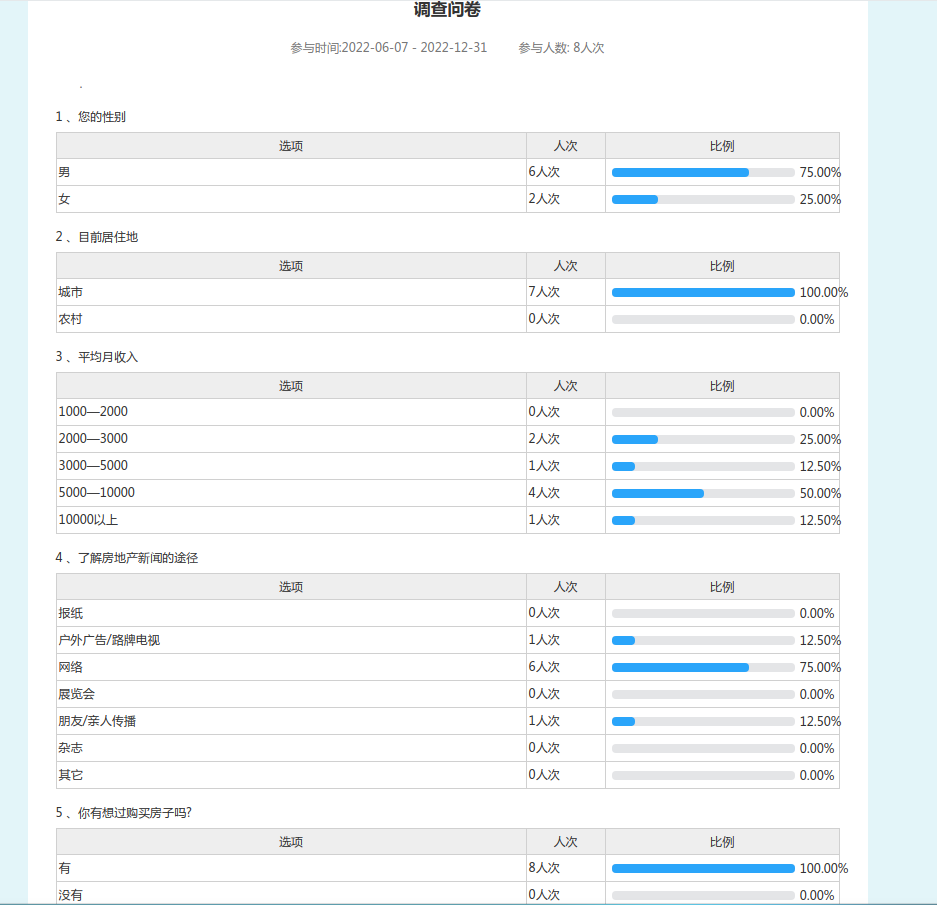The height and width of the screenshot is (905, 937).
Task: Select the 户外广告/路牌电视 option label
Action: click(109, 640)
